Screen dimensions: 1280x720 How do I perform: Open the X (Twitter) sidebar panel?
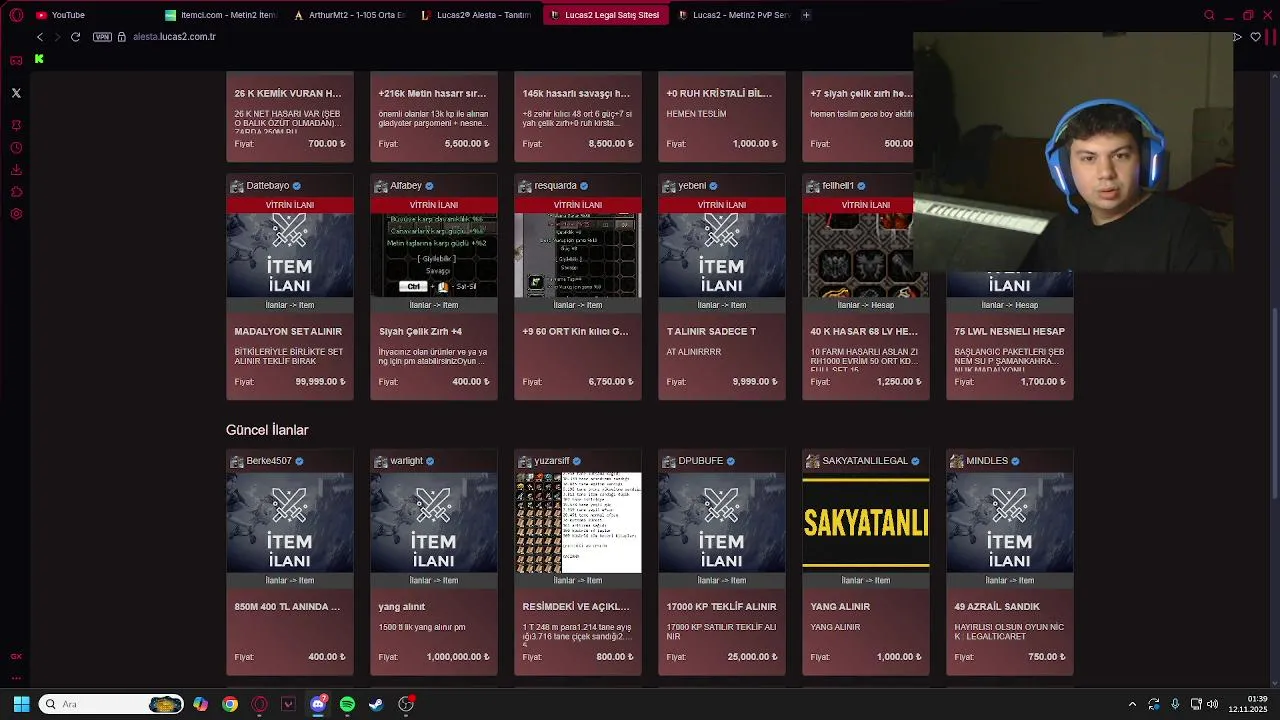(16, 93)
